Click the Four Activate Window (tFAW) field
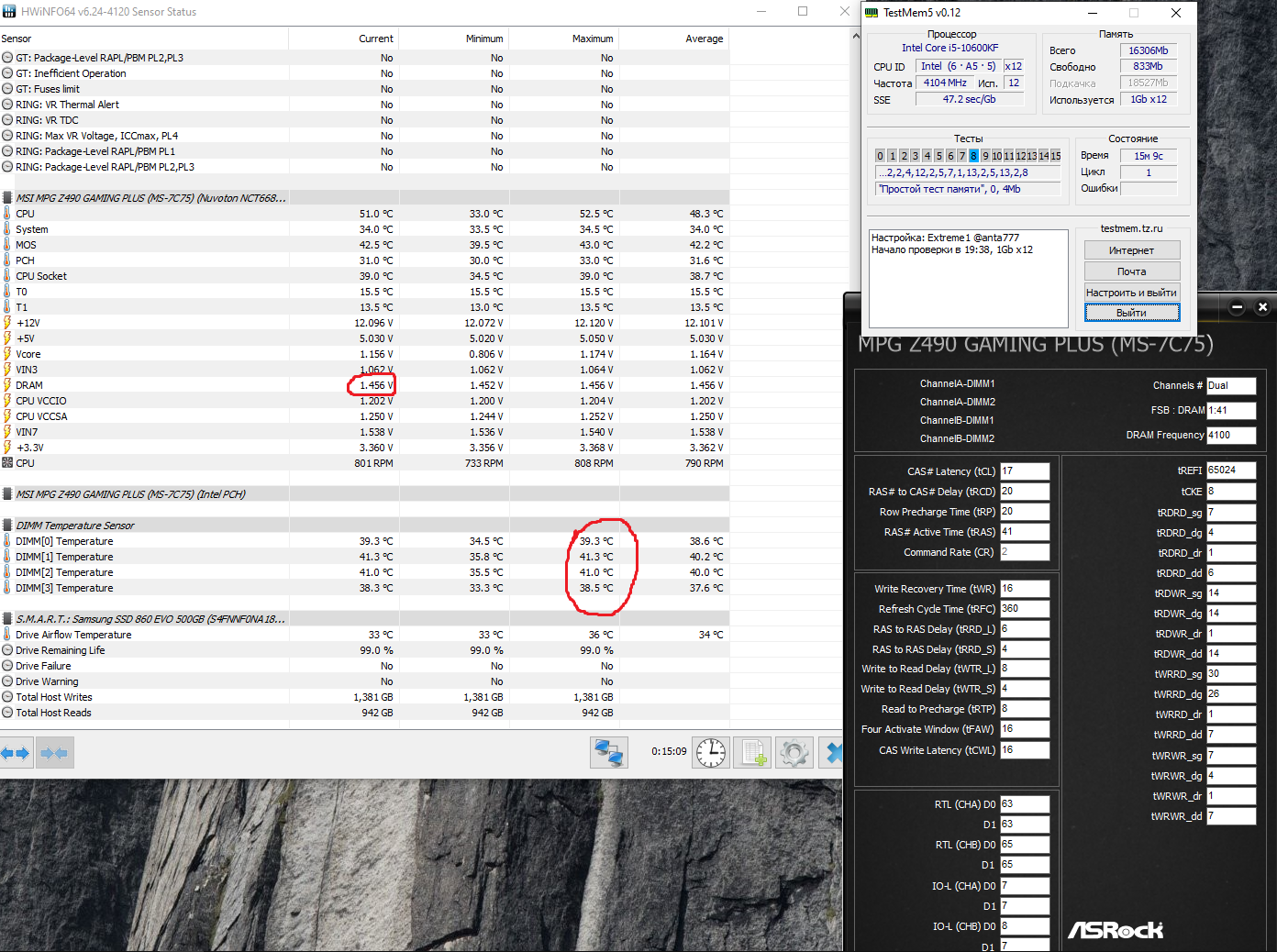 [x=1025, y=729]
